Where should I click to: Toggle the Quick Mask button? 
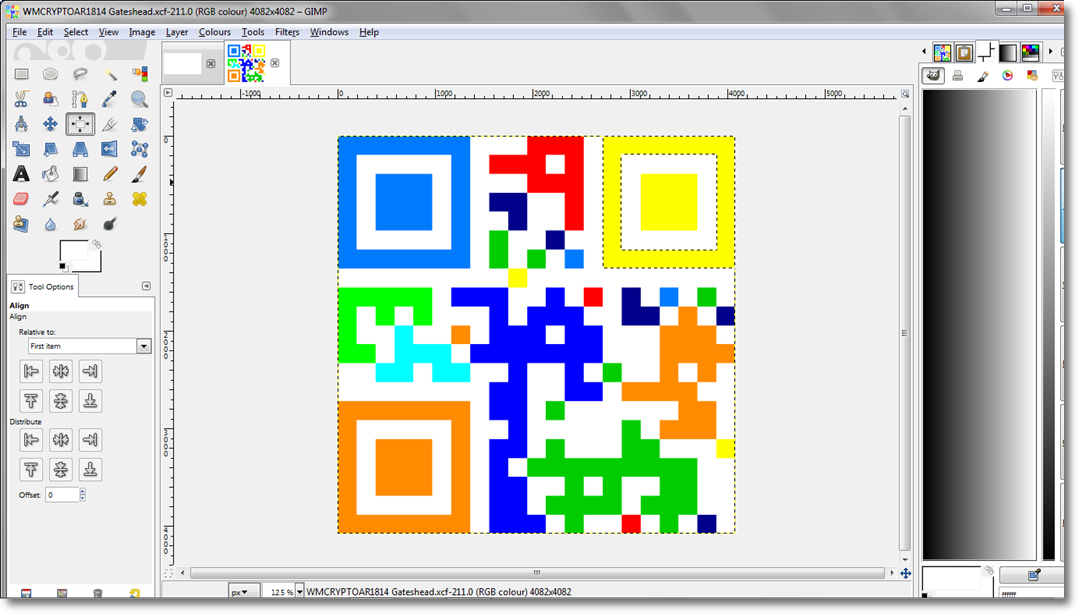click(x=168, y=573)
